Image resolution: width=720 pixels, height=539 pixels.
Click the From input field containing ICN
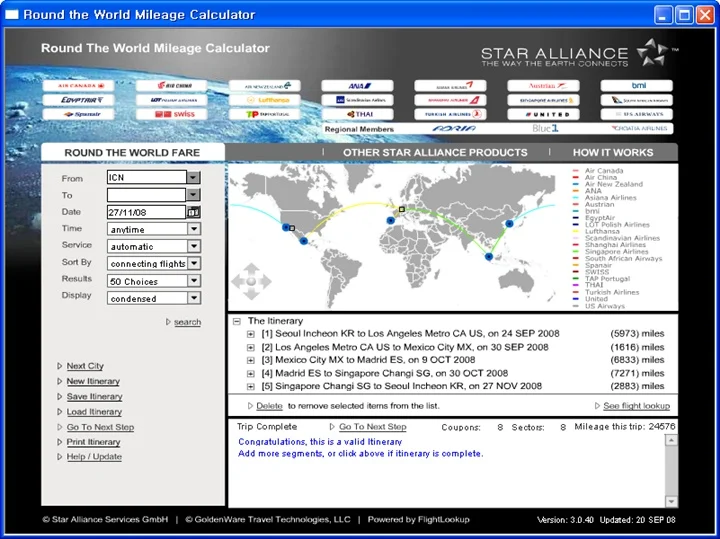pyautogui.click(x=146, y=177)
